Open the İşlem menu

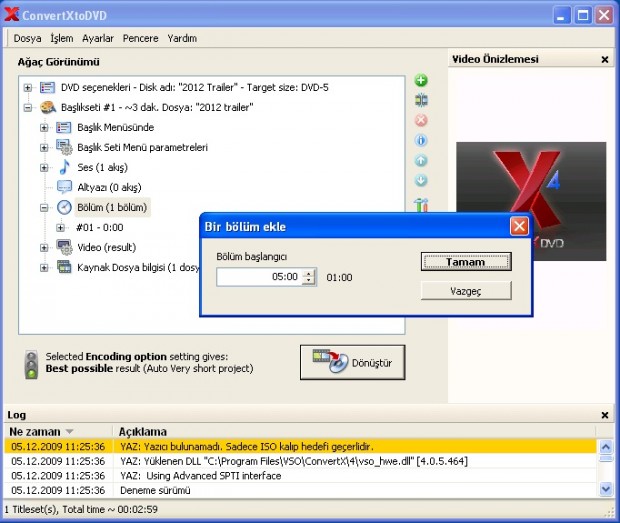click(x=62, y=38)
